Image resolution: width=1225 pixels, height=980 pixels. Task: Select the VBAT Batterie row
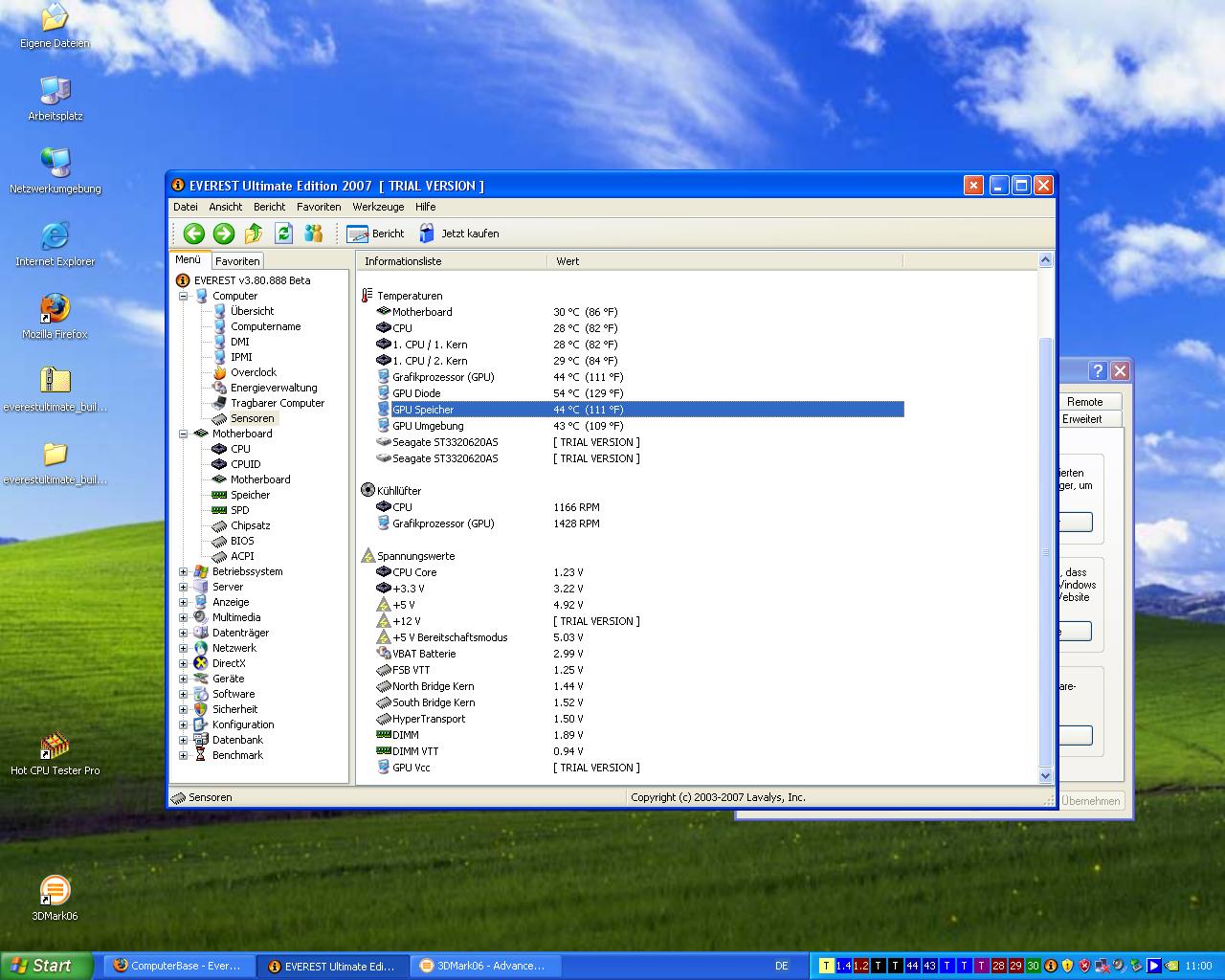(x=632, y=654)
